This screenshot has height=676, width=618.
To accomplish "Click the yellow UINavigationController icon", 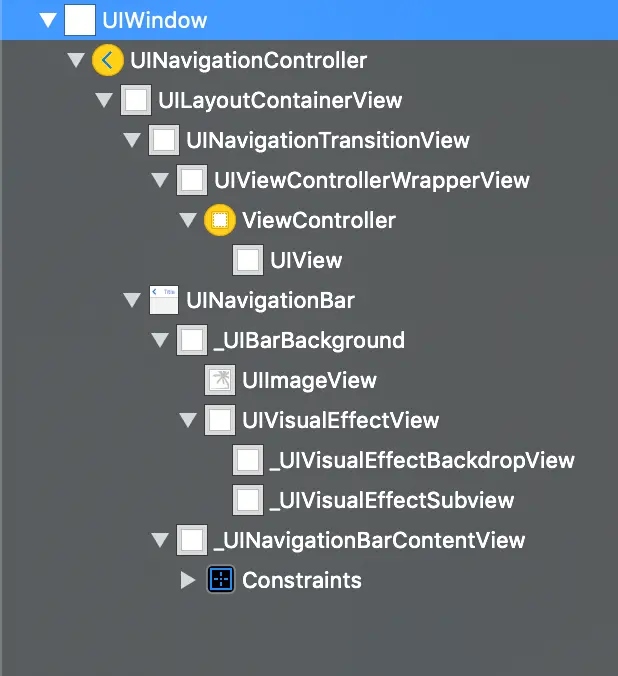I will (108, 60).
